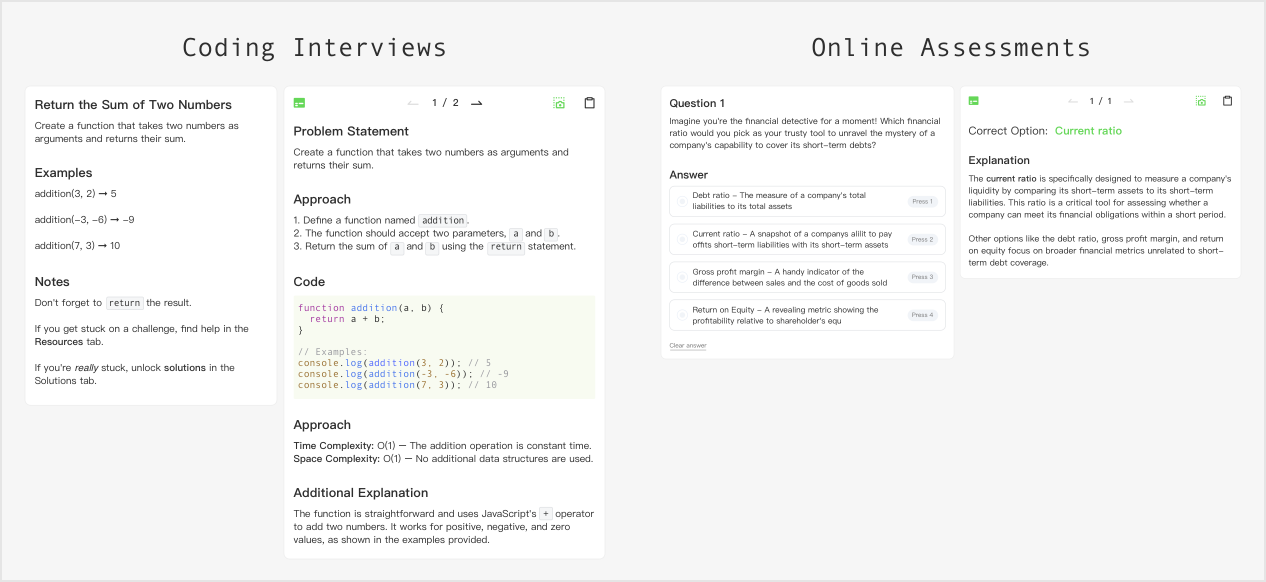Viewport: 1266px width, 582px height.
Task: Click the Clear answer link
Action: click(x=686, y=344)
